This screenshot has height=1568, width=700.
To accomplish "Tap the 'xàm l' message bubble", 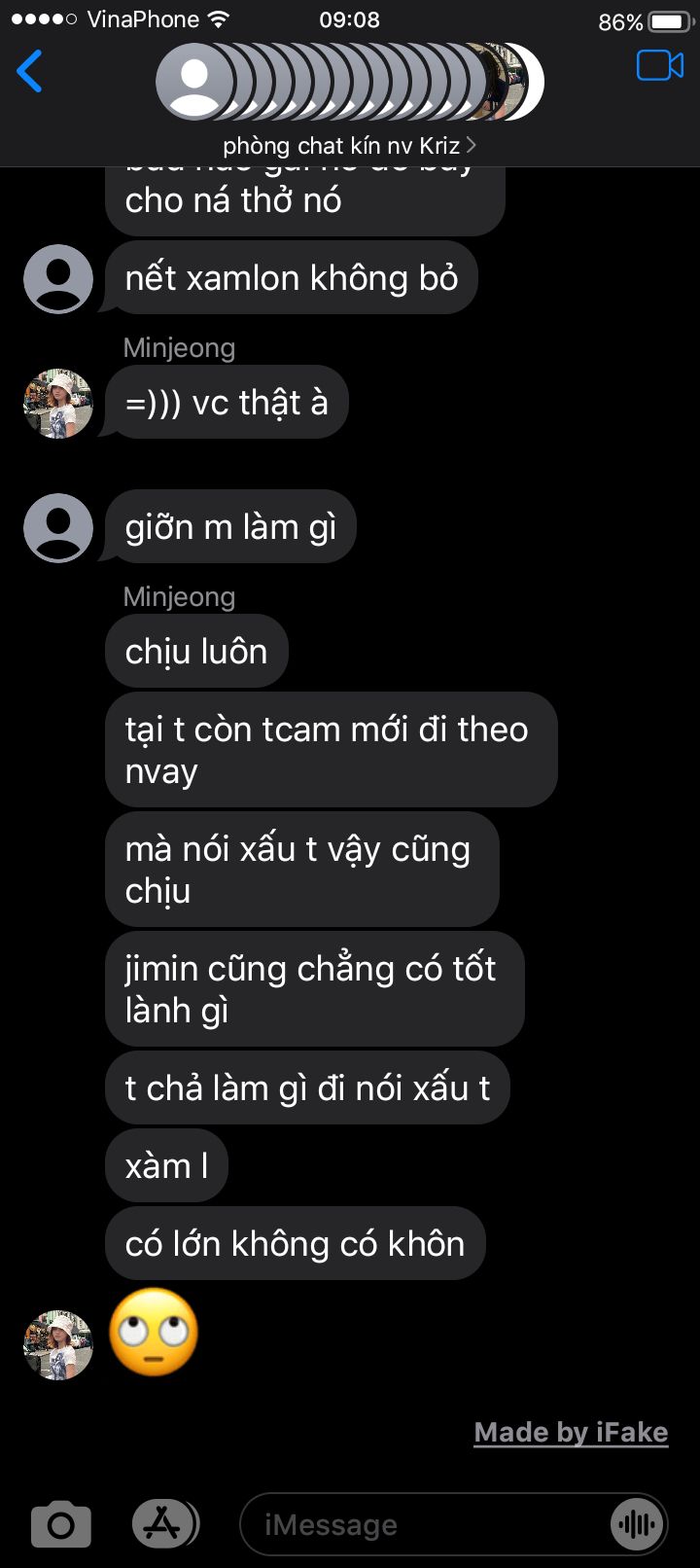I will [166, 1165].
